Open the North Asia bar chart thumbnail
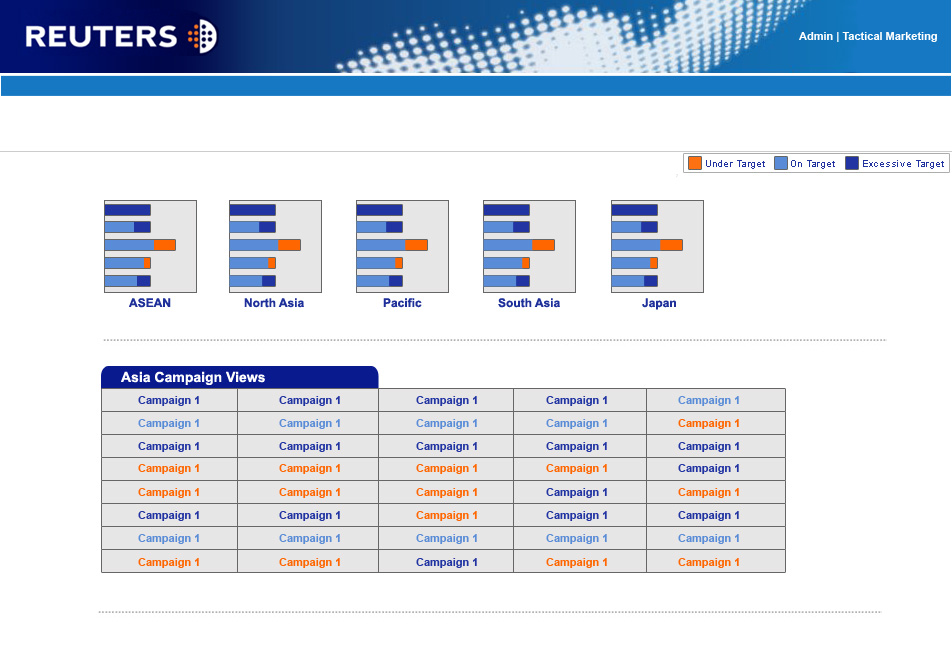Image resolution: width=952 pixels, height=652 pixels. point(275,246)
